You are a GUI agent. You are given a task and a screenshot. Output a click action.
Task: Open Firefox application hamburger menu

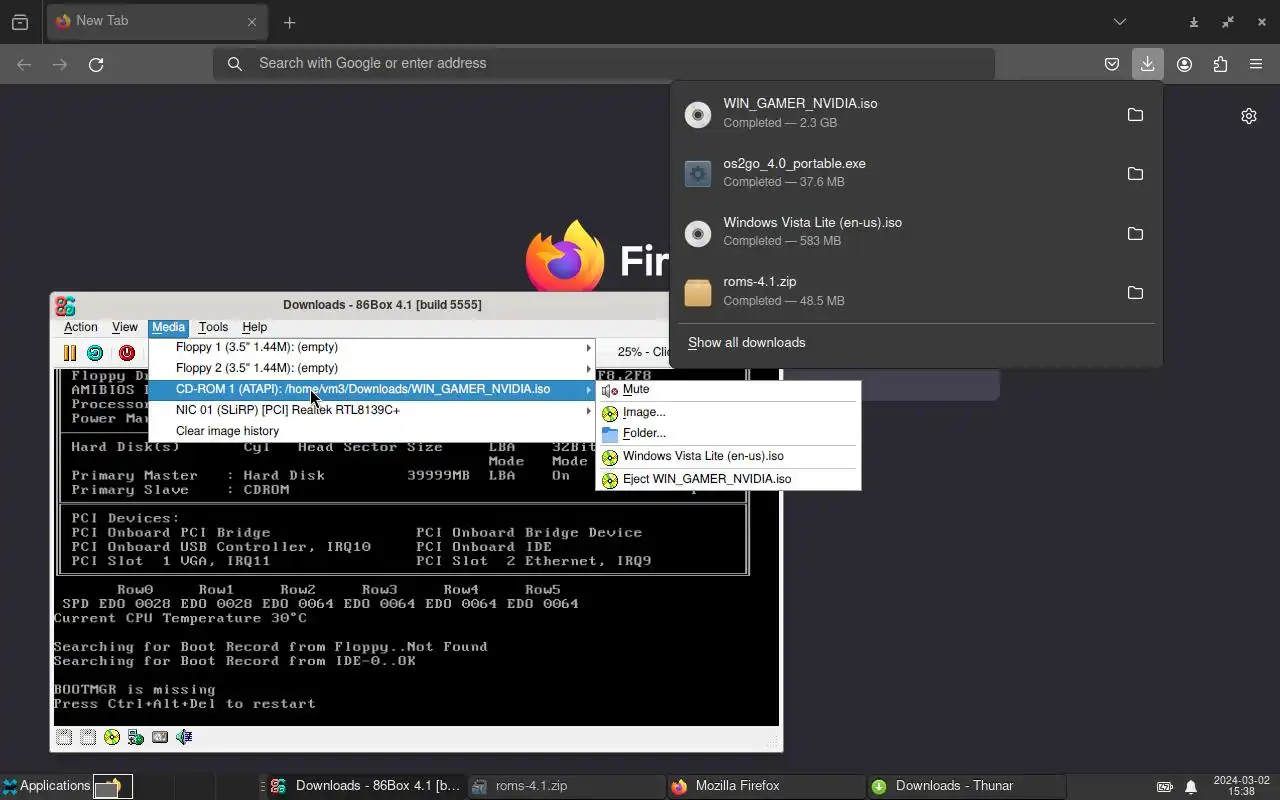[1256, 64]
